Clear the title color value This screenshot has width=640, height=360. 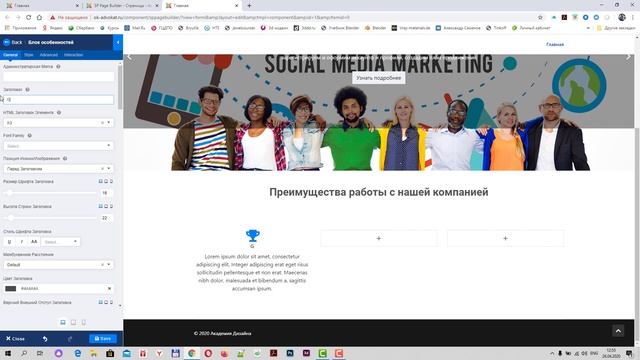tap(109, 289)
